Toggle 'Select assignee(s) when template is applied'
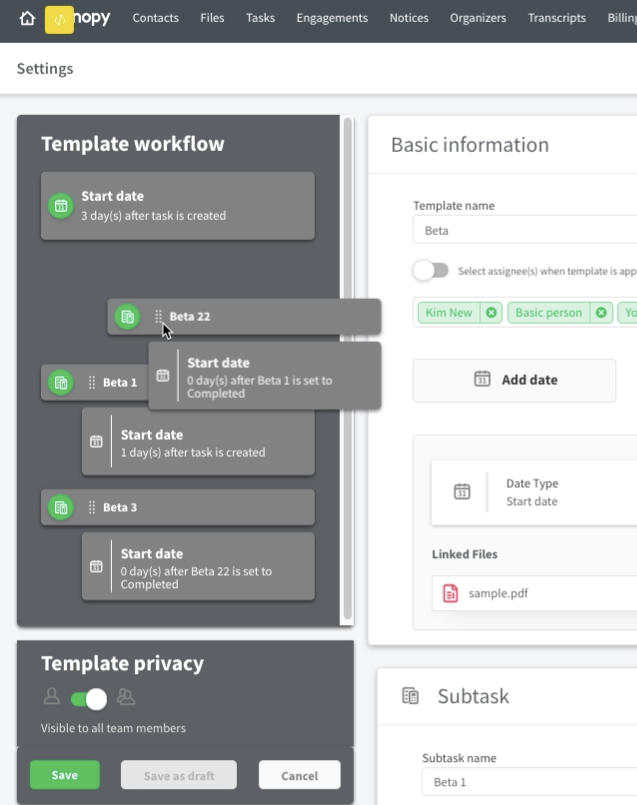The image size is (637, 805). point(431,271)
